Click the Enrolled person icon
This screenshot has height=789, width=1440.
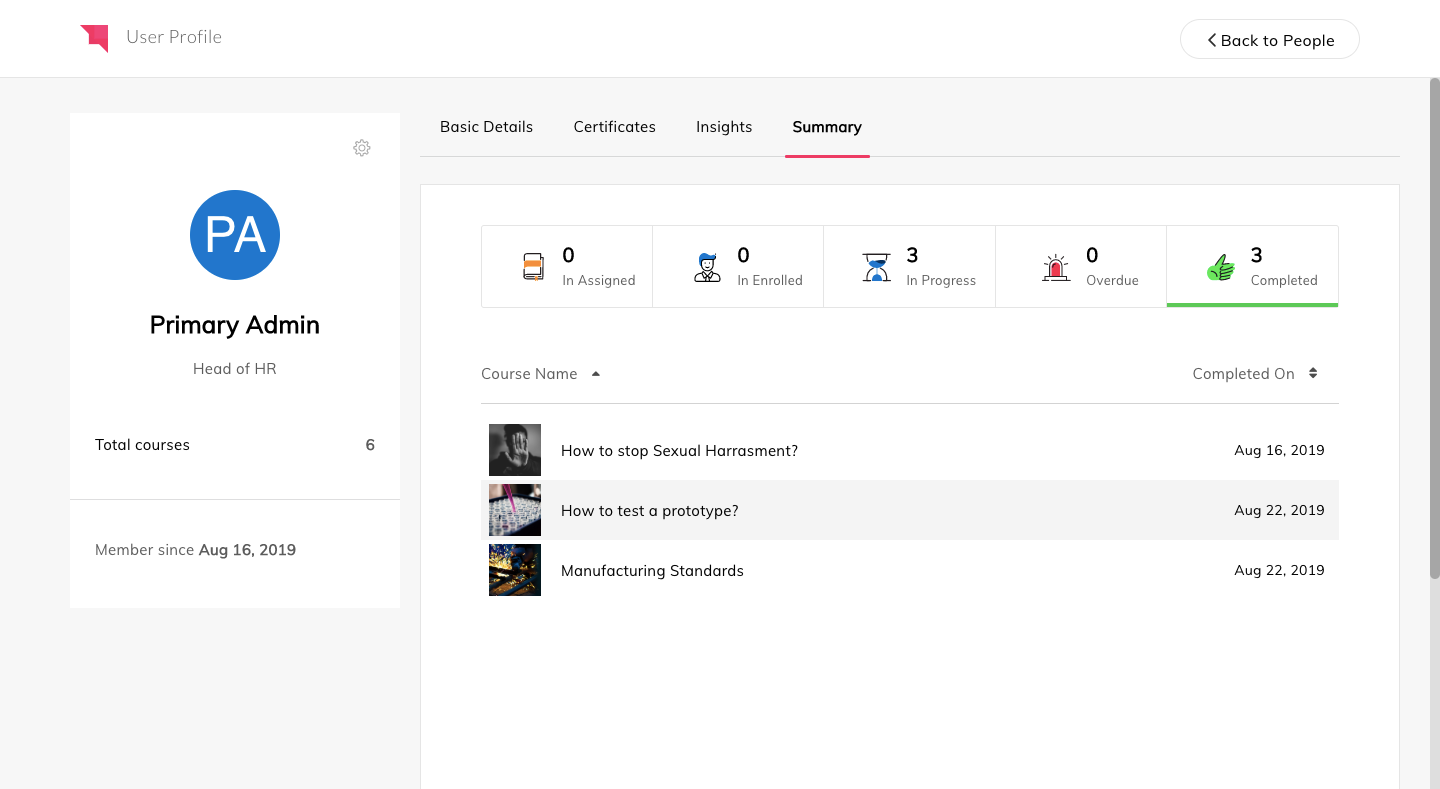[707, 265]
